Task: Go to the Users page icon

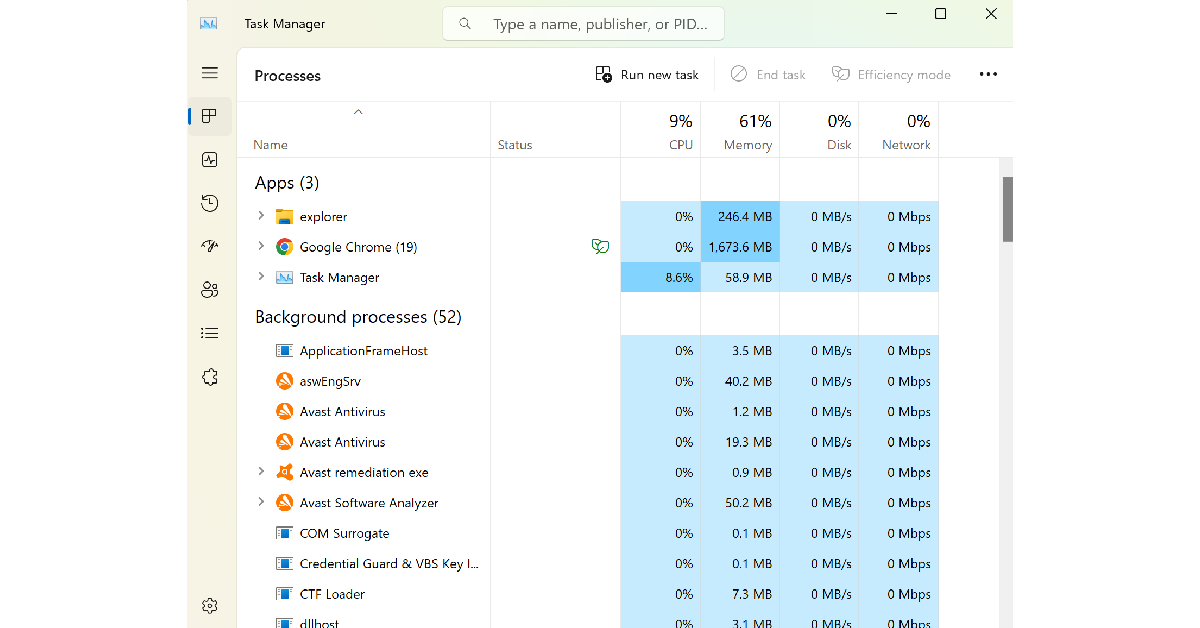Action: coord(209,290)
